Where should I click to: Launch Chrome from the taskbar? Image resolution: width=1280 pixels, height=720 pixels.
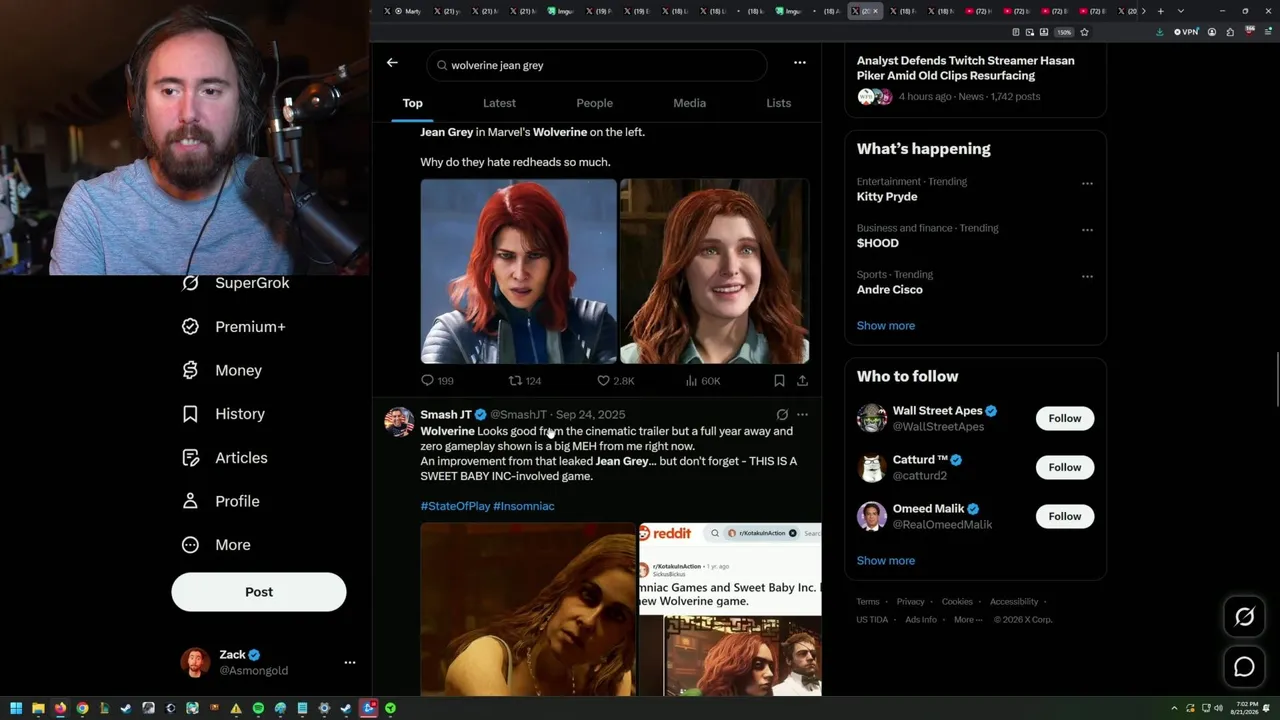tap(82, 708)
